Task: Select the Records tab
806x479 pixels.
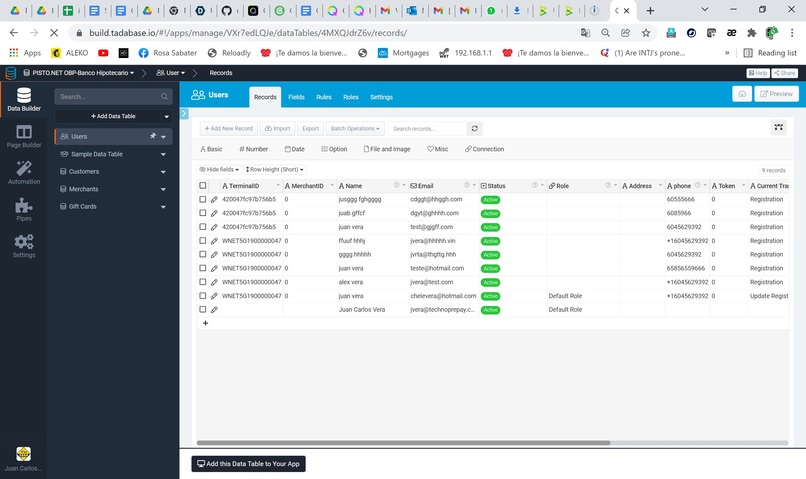Action: [265, 97]
